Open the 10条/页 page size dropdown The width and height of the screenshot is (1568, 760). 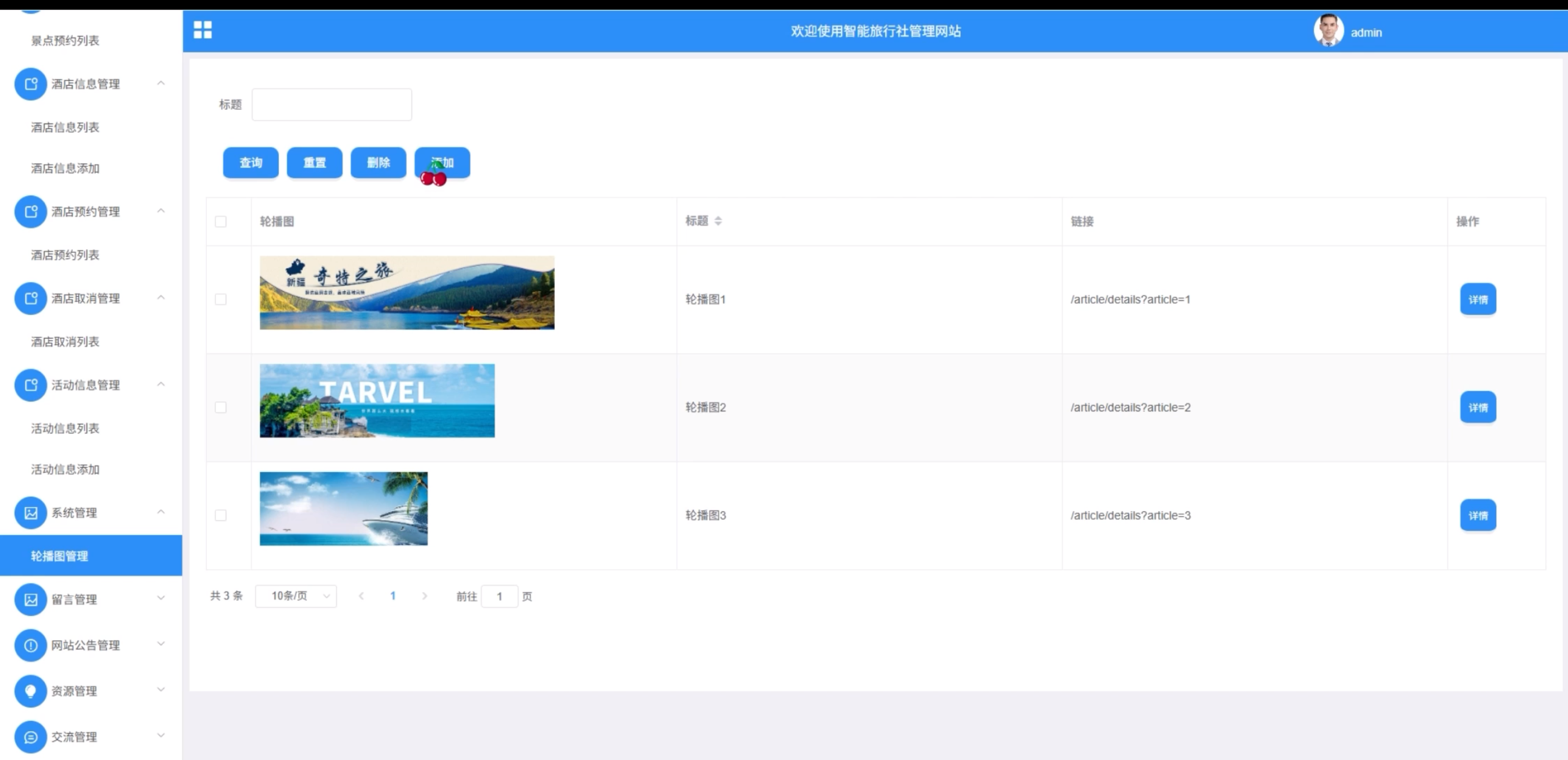(x=296, y=596)
